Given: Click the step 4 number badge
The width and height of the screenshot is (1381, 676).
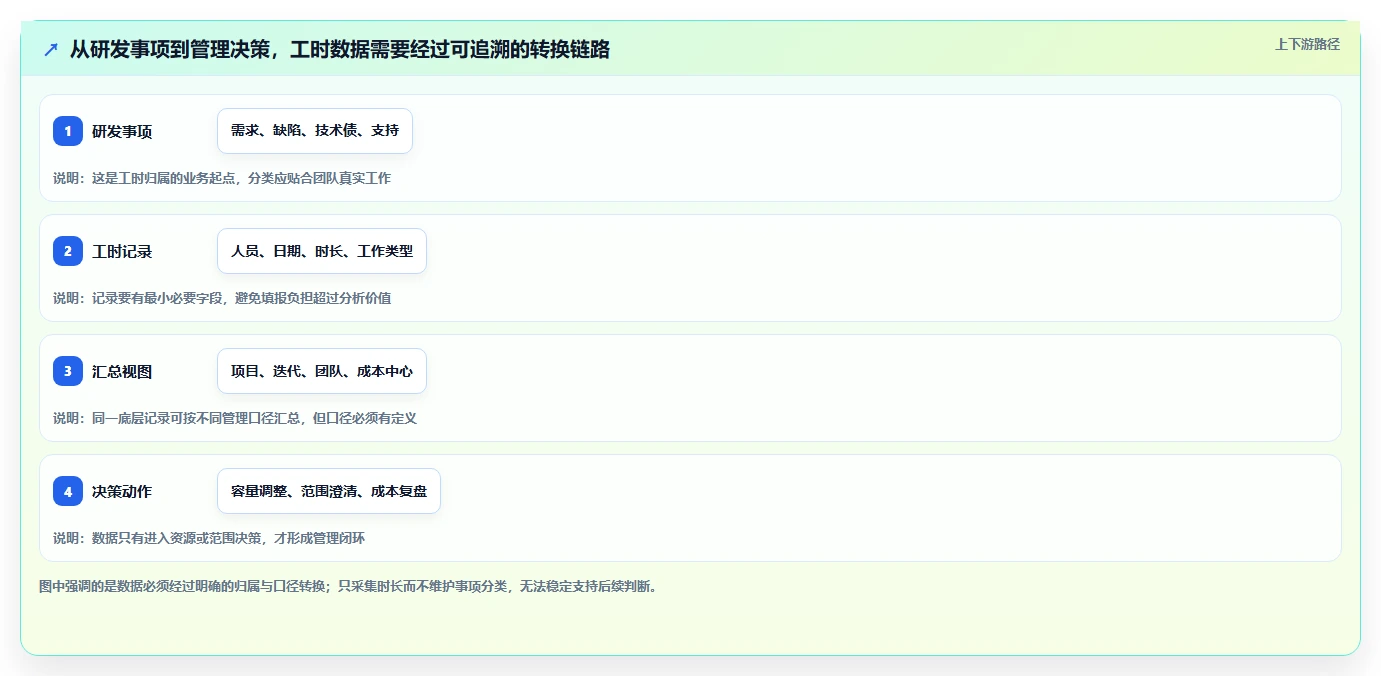Looking at the screenshot, I should (x=68, y=491).
